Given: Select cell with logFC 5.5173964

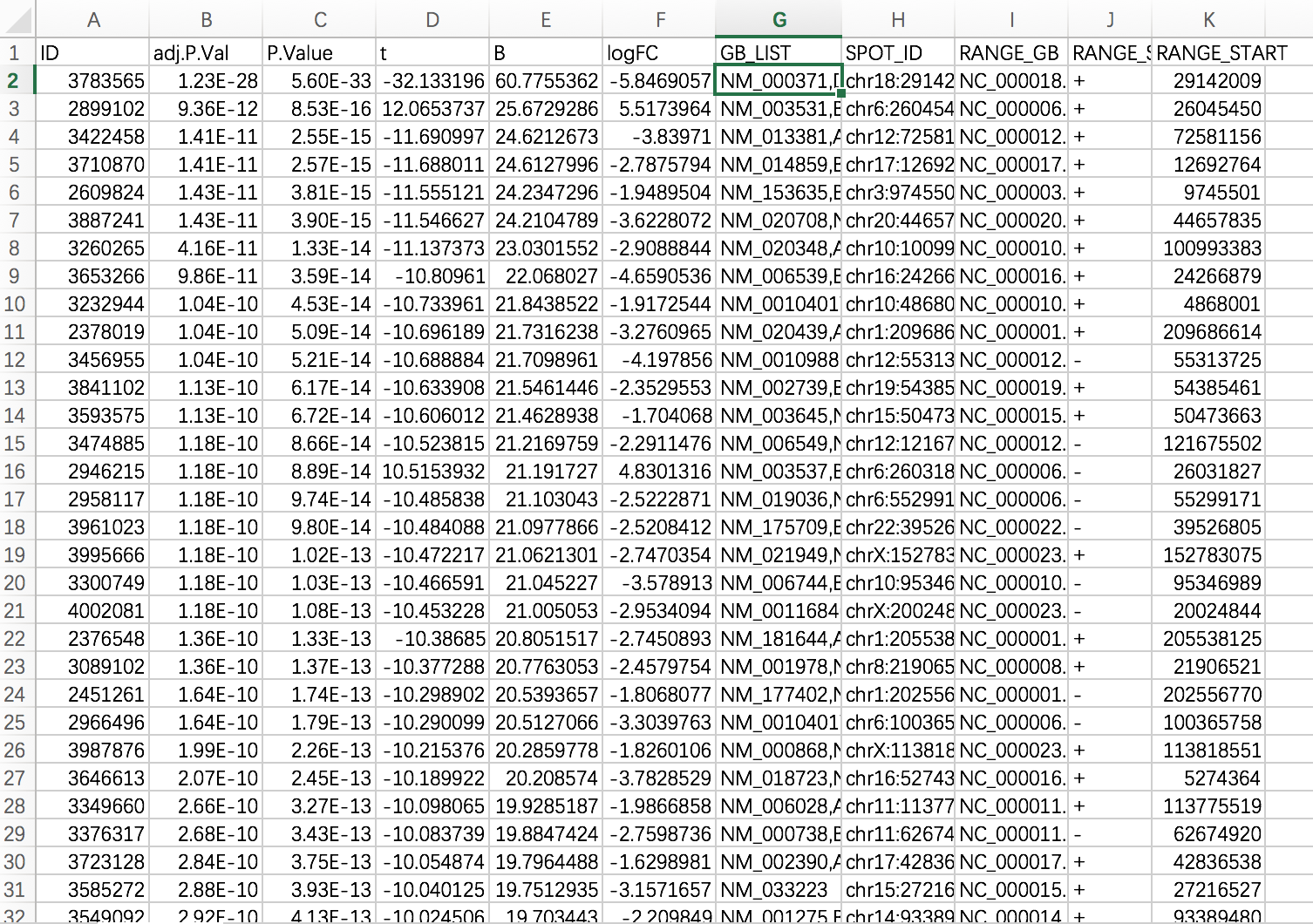Looking at the screenshot, I should coord(659,108).
